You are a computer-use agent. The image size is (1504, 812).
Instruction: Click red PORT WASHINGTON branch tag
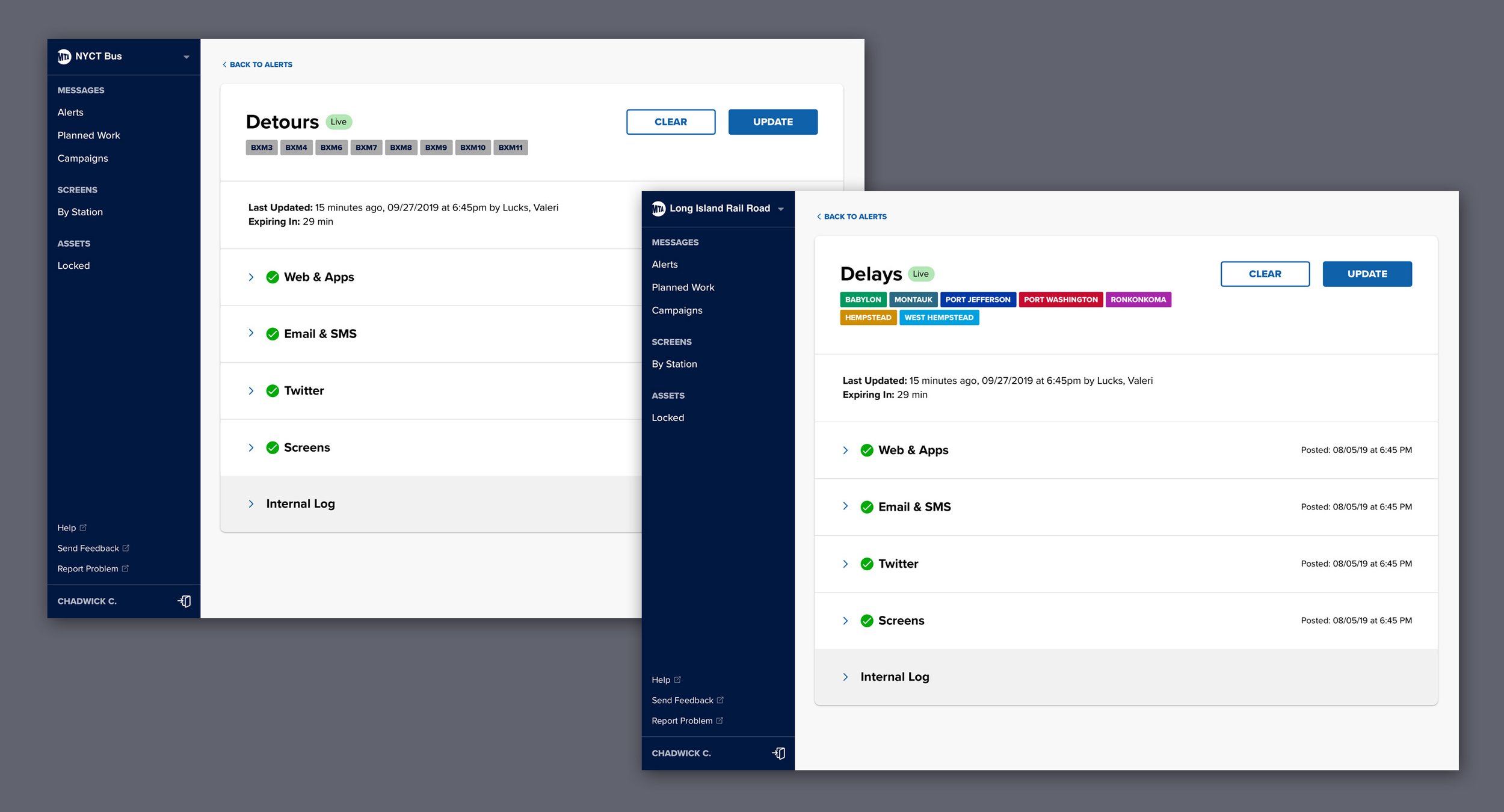(x=1061, y=300)
